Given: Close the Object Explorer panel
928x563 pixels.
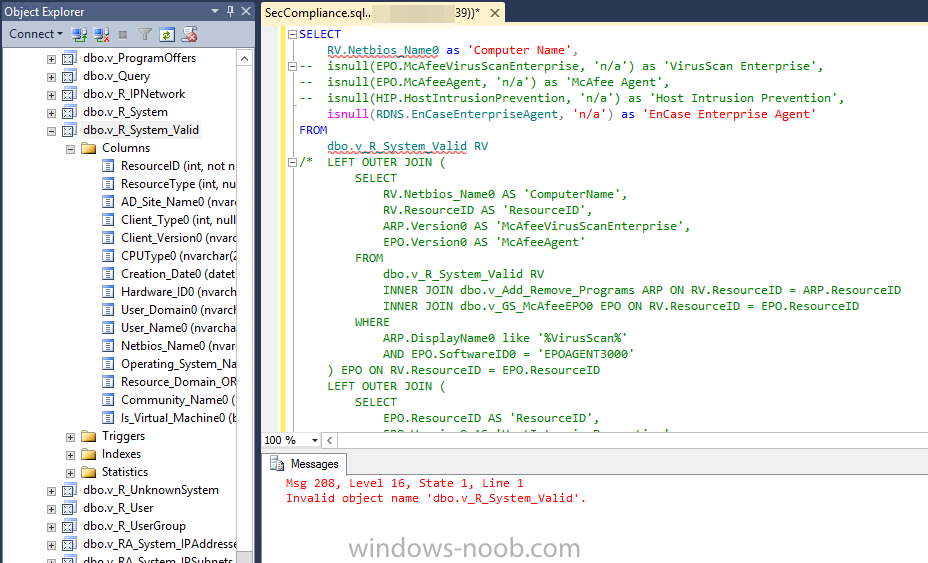Looking at the screenshot, I should [x=246, y=11].
